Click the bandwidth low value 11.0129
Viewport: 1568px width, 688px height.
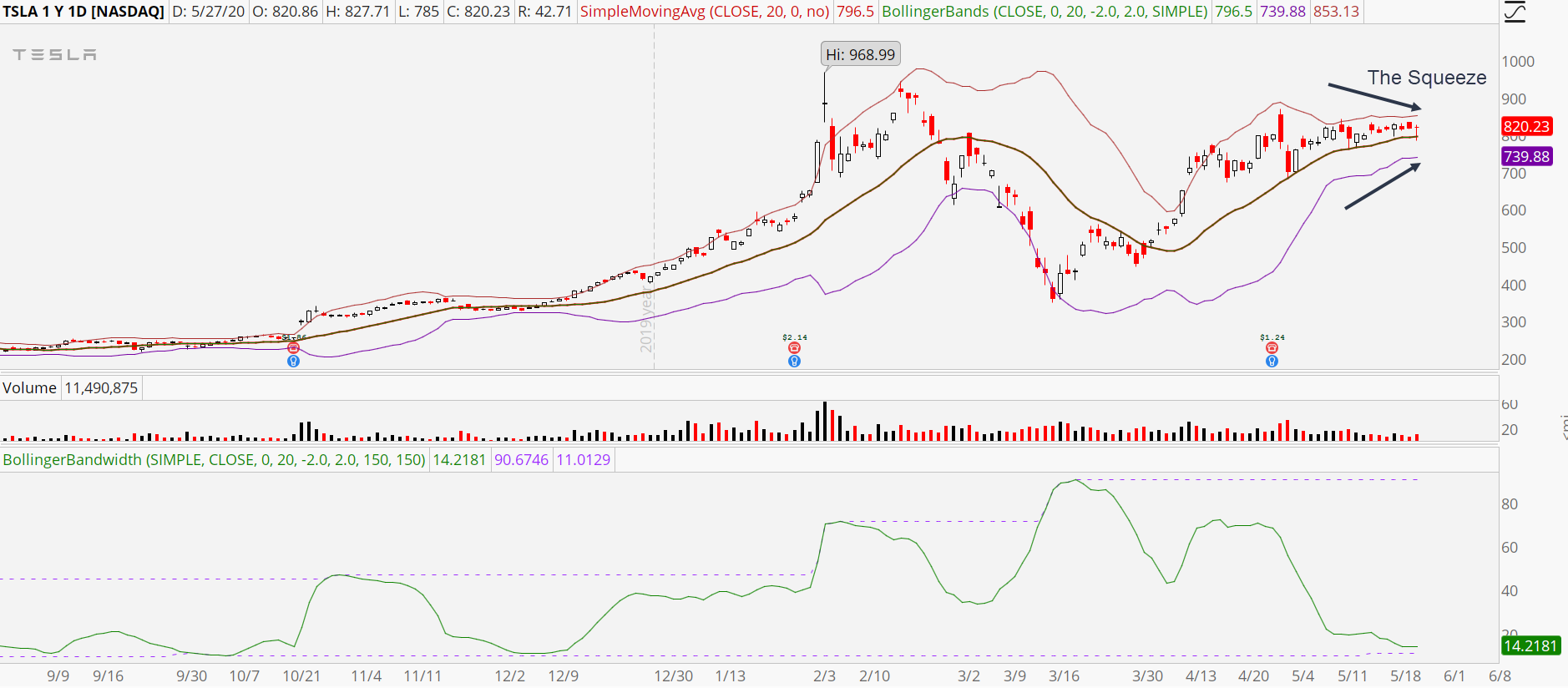[x=584, y=459]
